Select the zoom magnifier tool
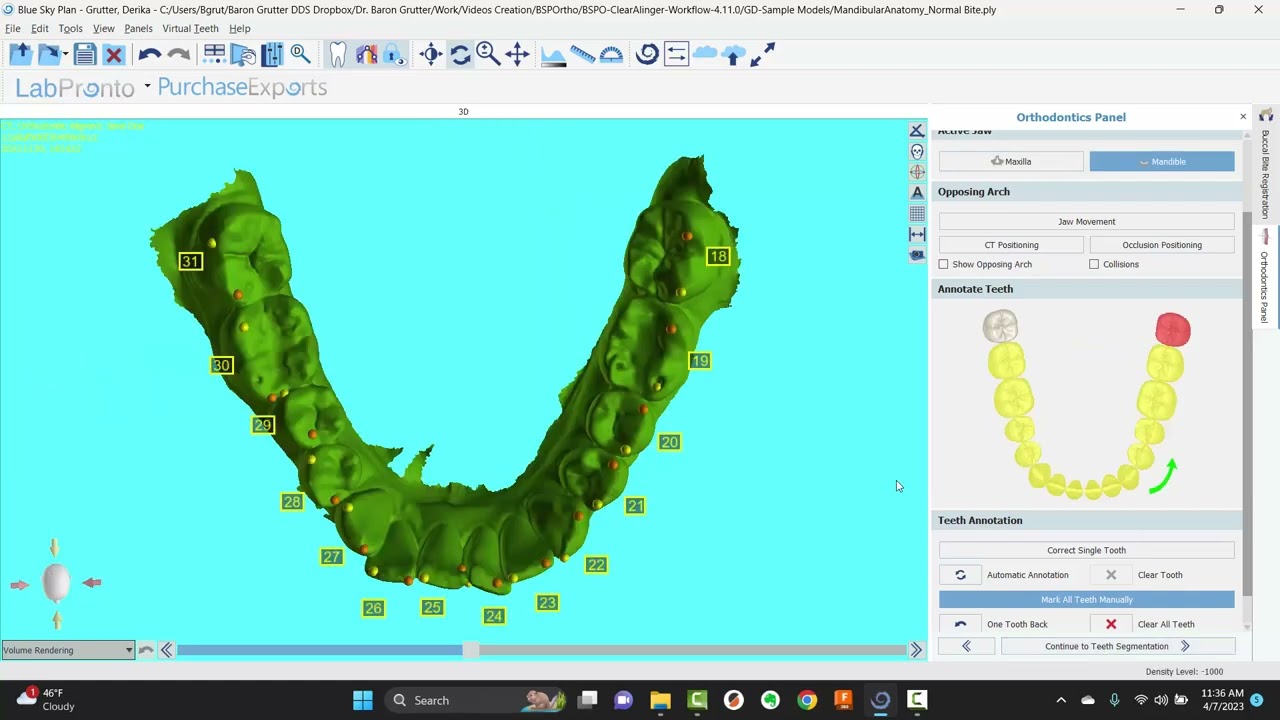This screenshot has height=720, width=1280. click(488, 54)
